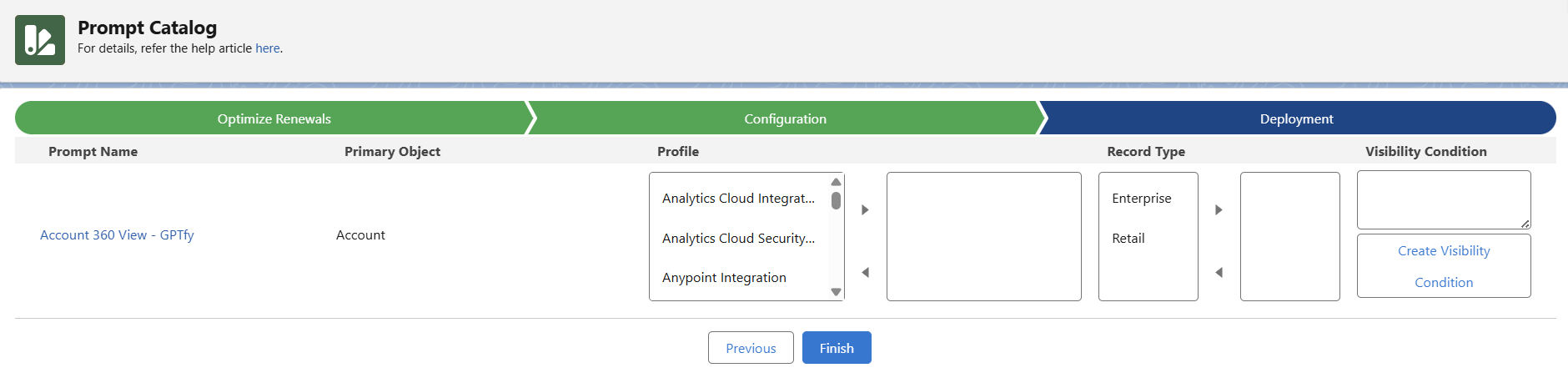Choose Analytics Cloud Security profile option

(x=738, y=239)
